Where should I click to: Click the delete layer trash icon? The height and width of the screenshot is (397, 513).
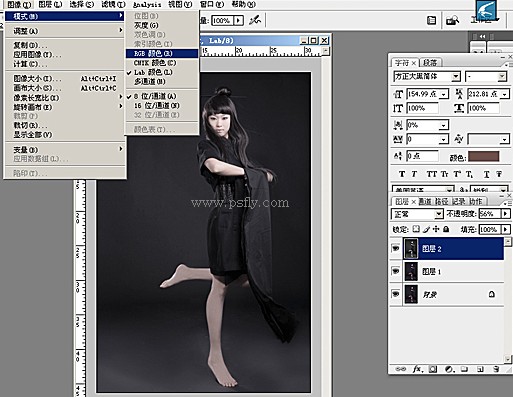click(496, 369)
